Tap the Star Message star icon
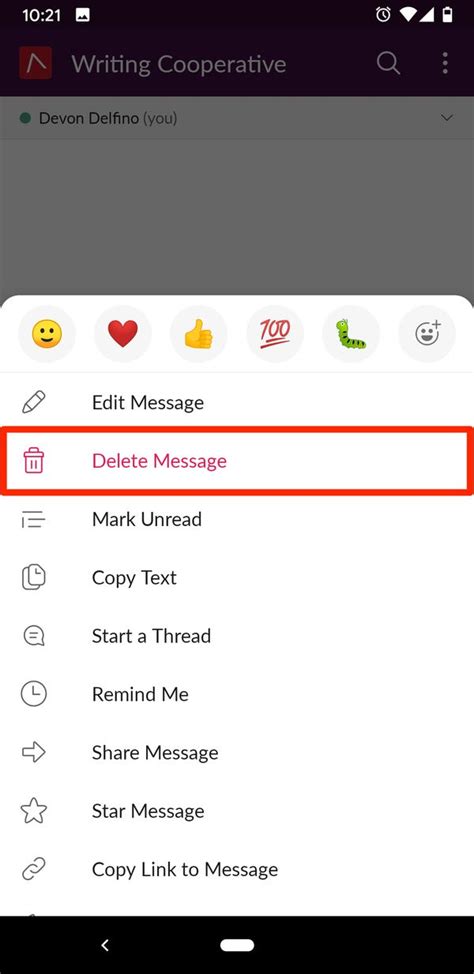This screenshot has height=974, width=474. [x=34, y=811]
